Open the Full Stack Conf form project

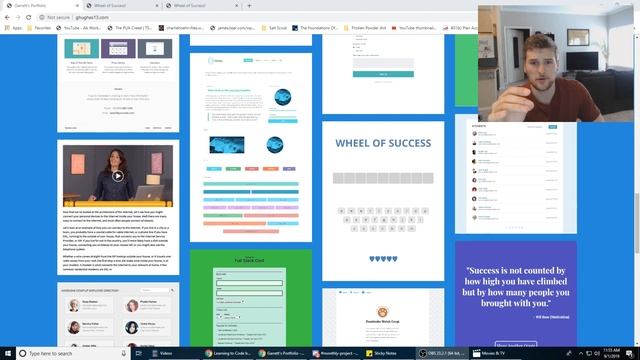251,298
